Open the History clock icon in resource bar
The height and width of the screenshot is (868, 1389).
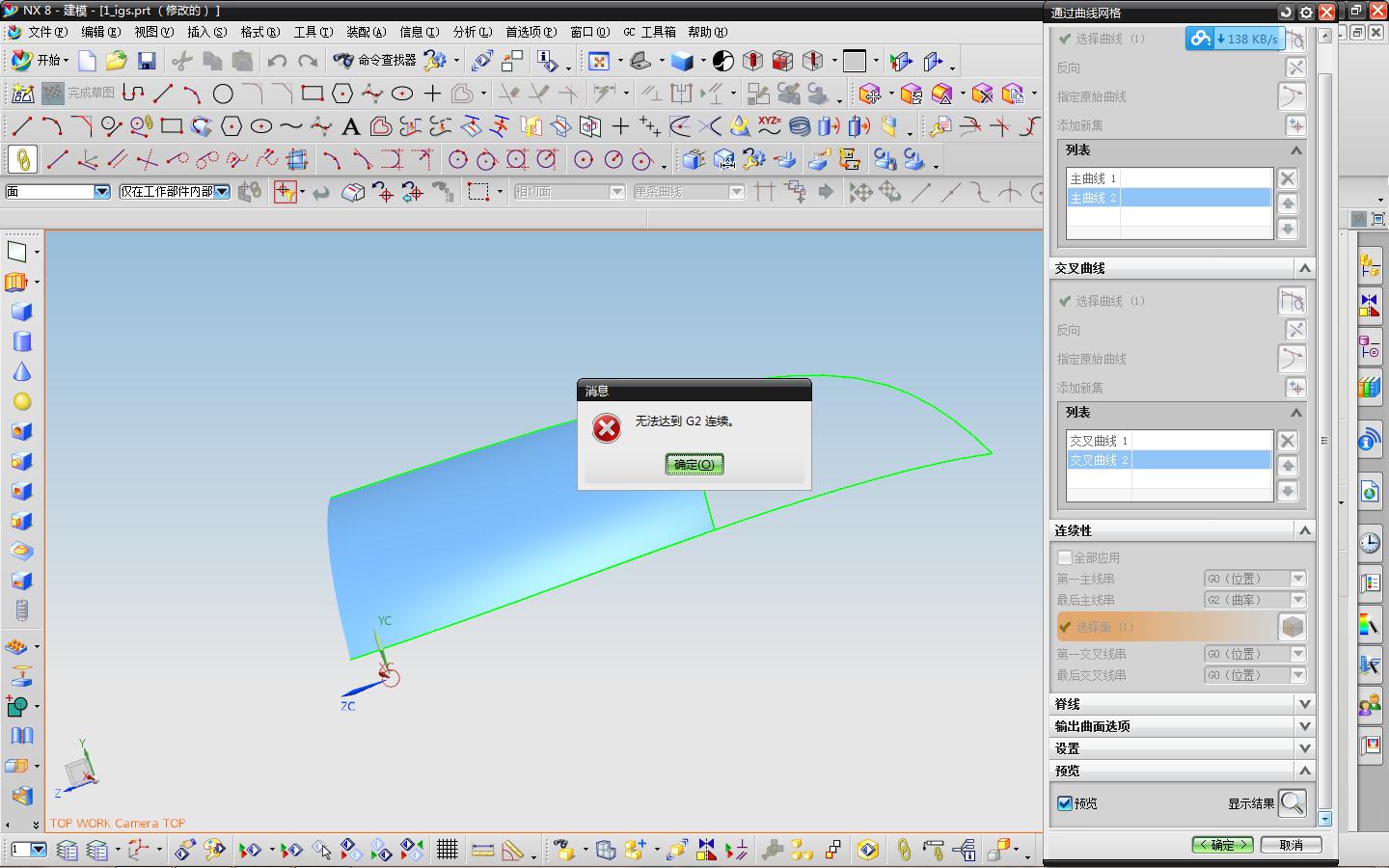click(x=1370, y=543)
